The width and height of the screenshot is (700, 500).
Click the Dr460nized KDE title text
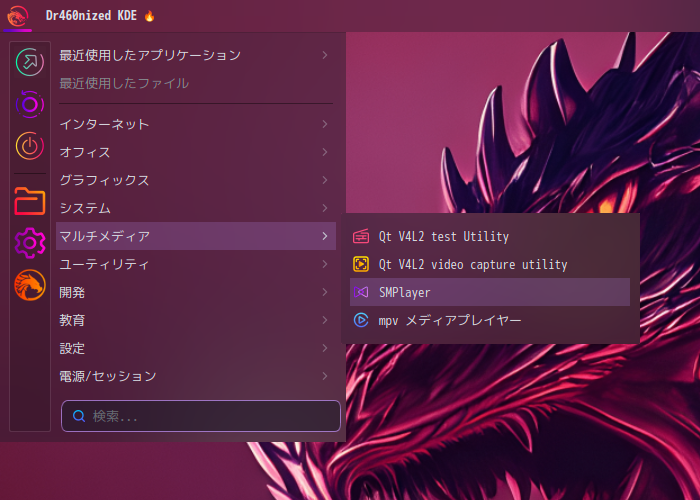[91, 16]
